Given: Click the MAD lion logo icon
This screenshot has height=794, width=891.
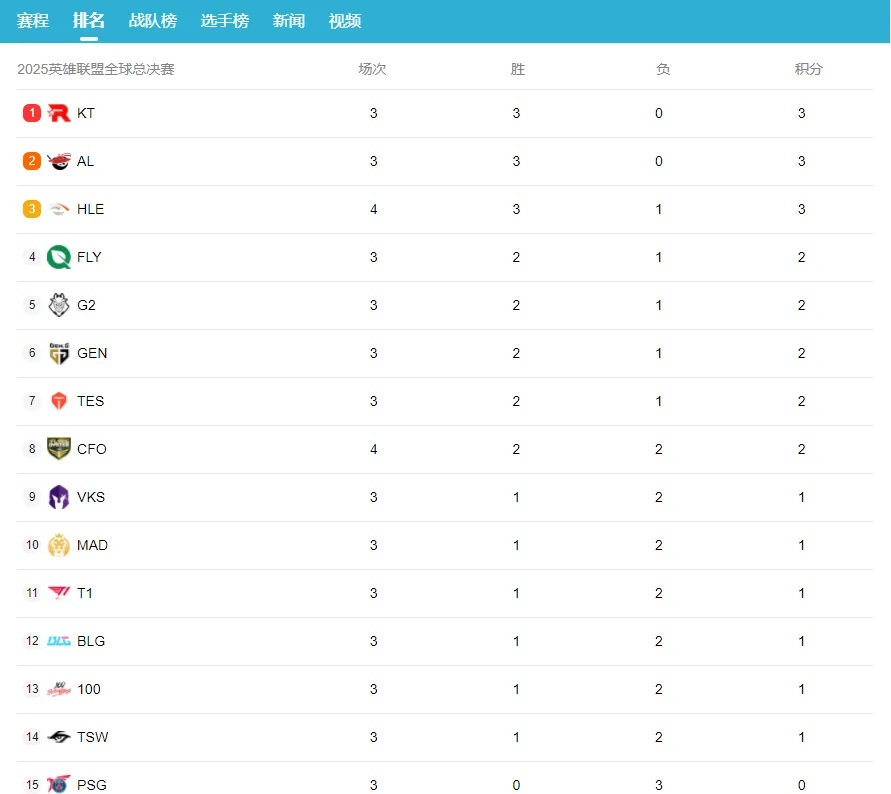Looking at the screenshot, I should point(59,545).
